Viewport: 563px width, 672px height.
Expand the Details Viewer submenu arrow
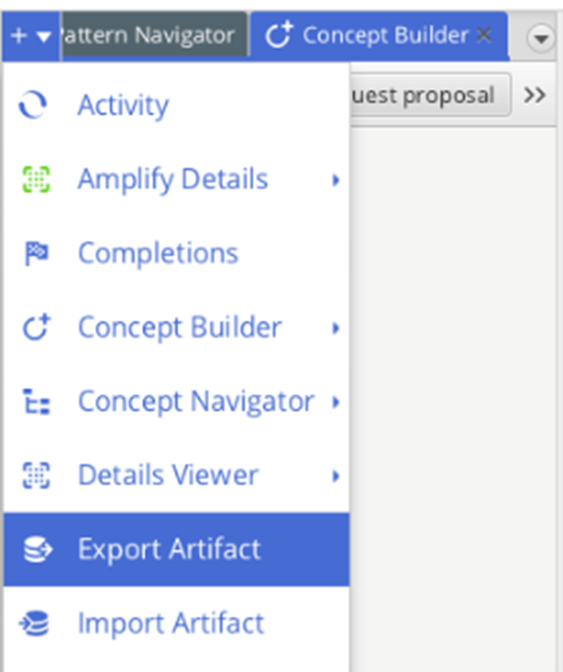335,476
